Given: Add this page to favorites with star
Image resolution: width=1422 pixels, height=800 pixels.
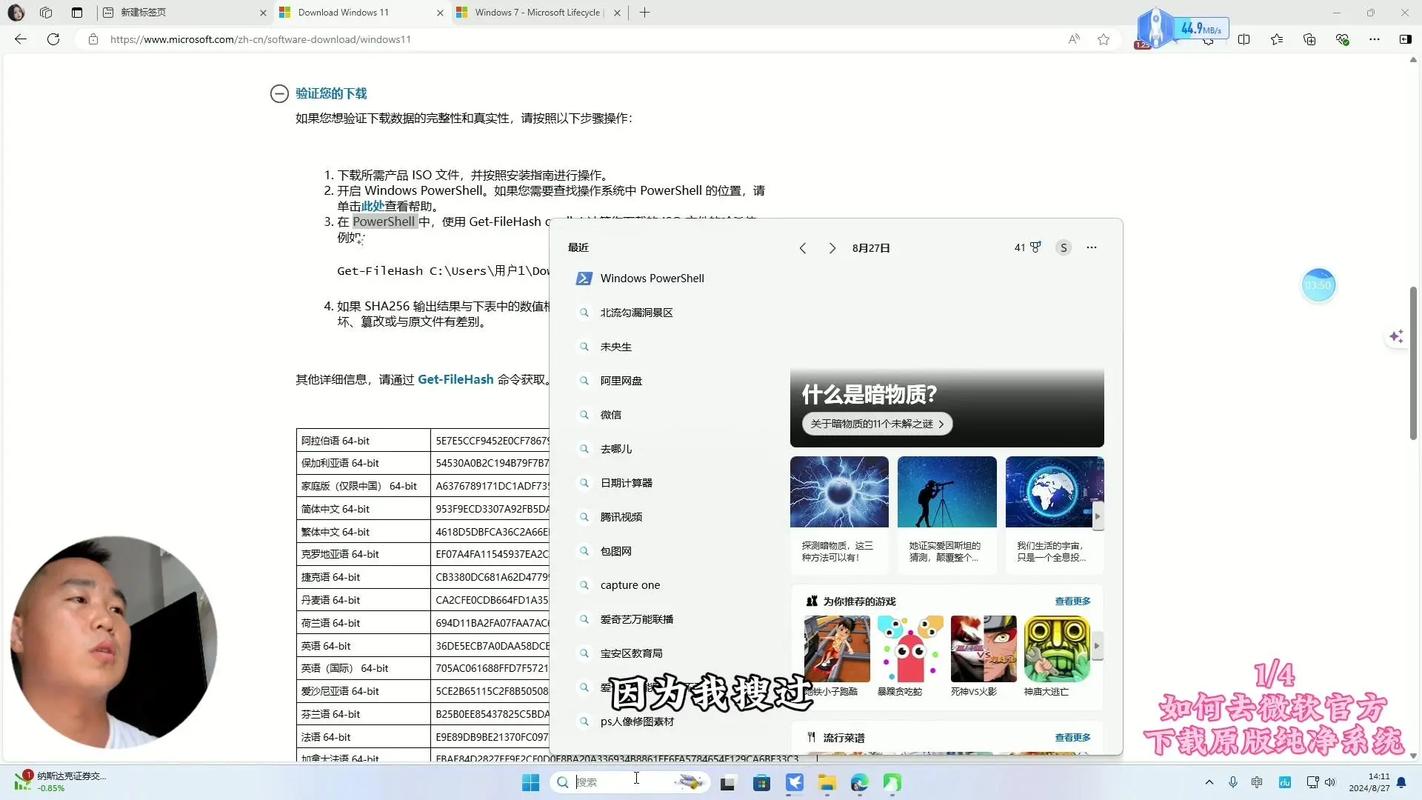Looking at the screenshot, I should pyautogui.click(x=1103, y=39).
